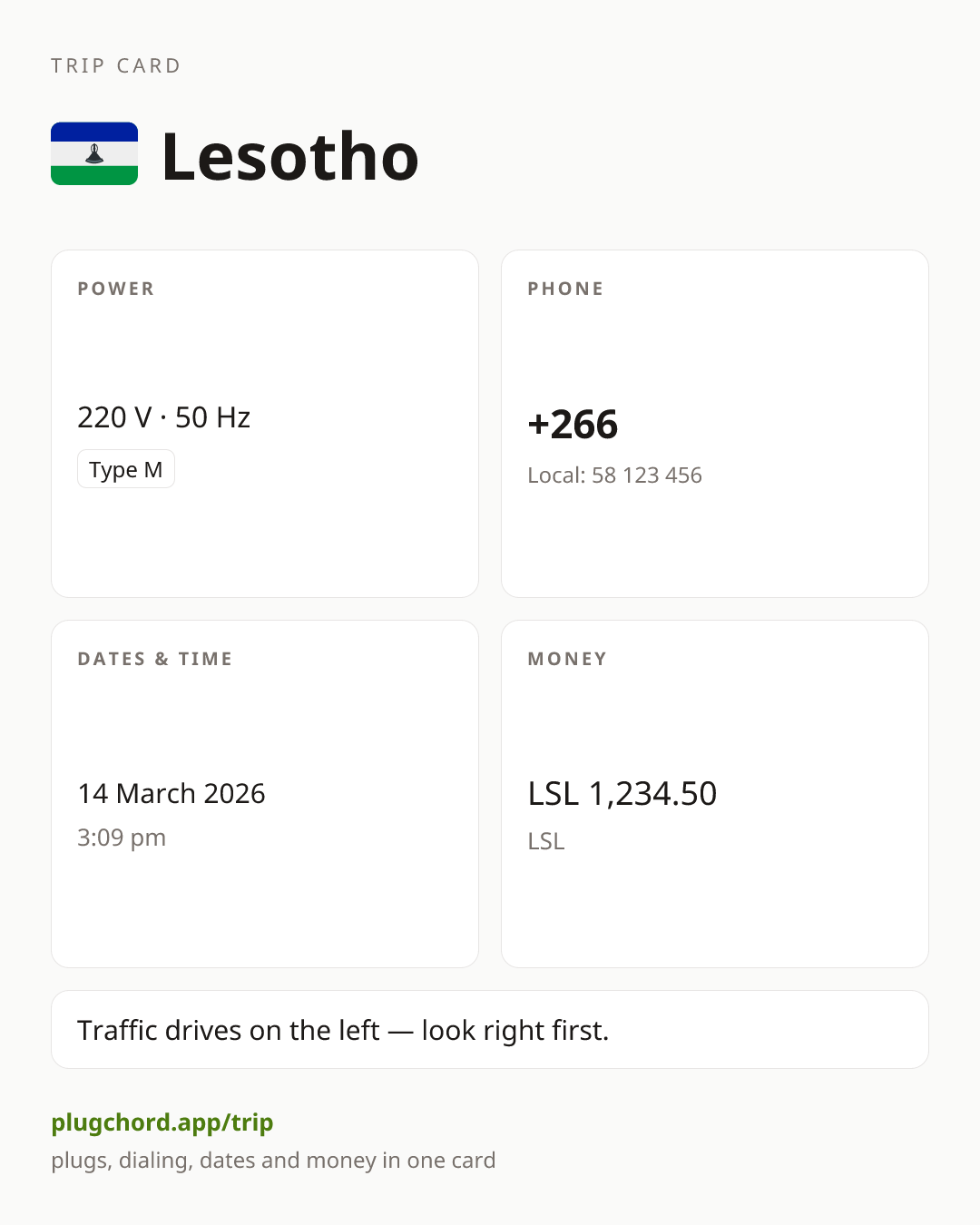Image resolution: width=980 pixels, height=1225 pixels.
Task: Click the Type M plug badge
Action: pyautogui.click(x=126, y=469)
